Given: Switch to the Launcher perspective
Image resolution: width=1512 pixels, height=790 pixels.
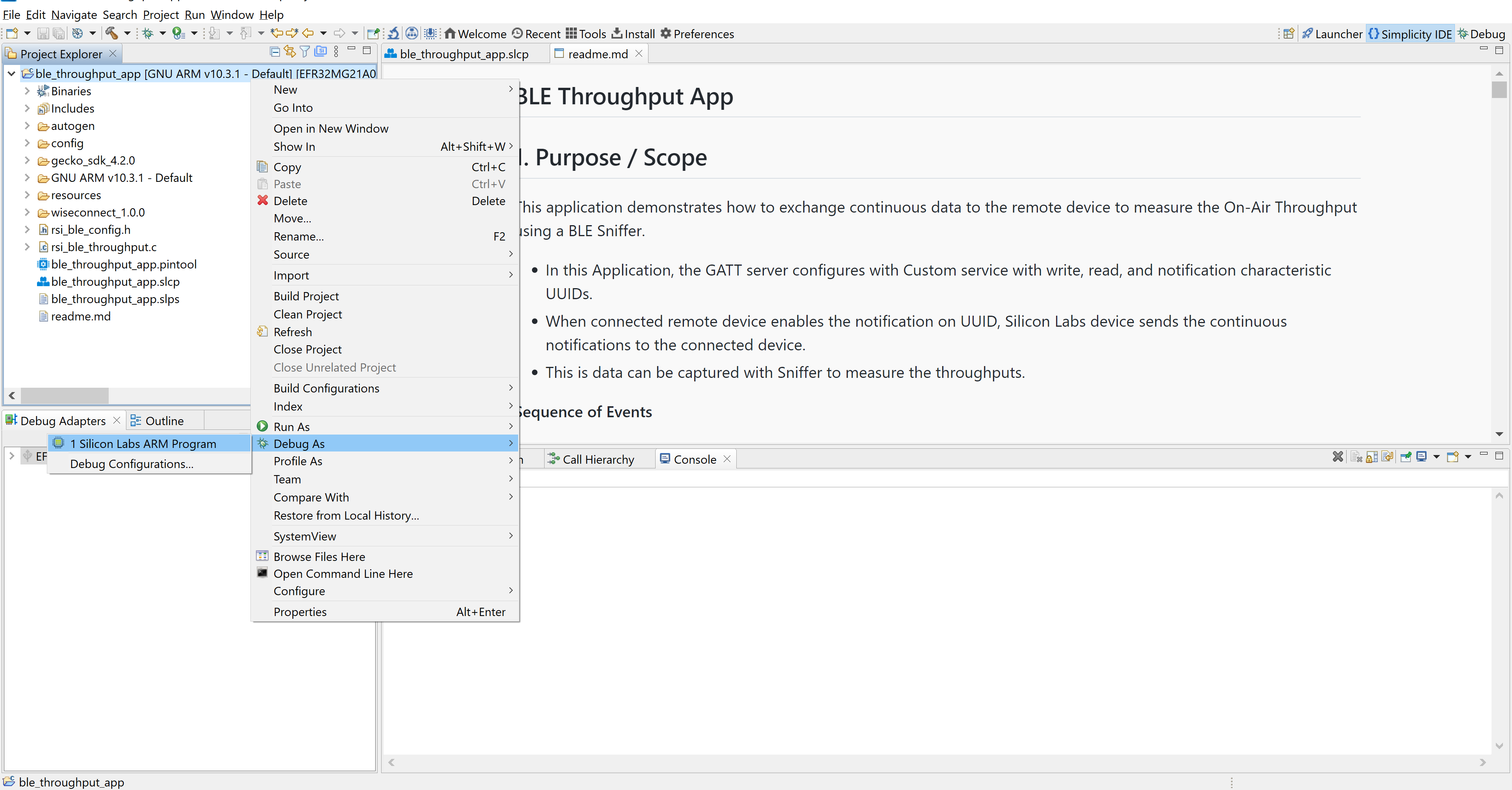Looking at the screenshot, I should (x=1332, y=33).
